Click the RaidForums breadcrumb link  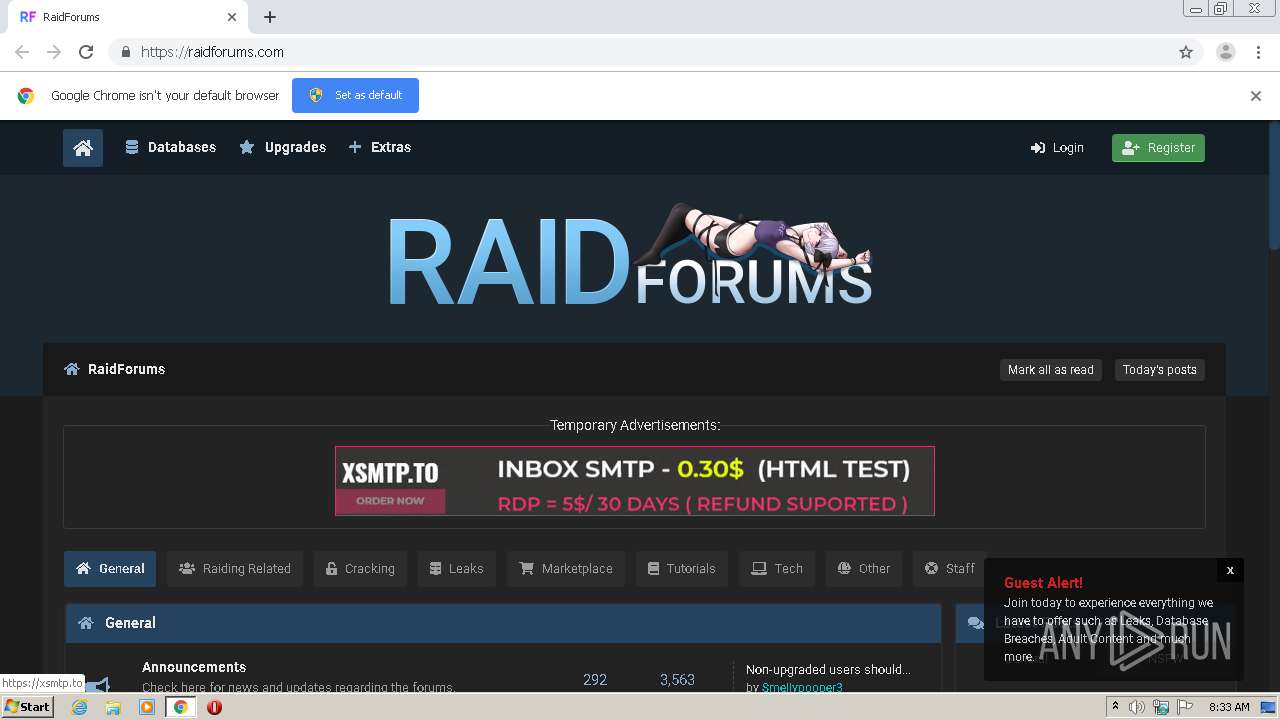(126, 369)
